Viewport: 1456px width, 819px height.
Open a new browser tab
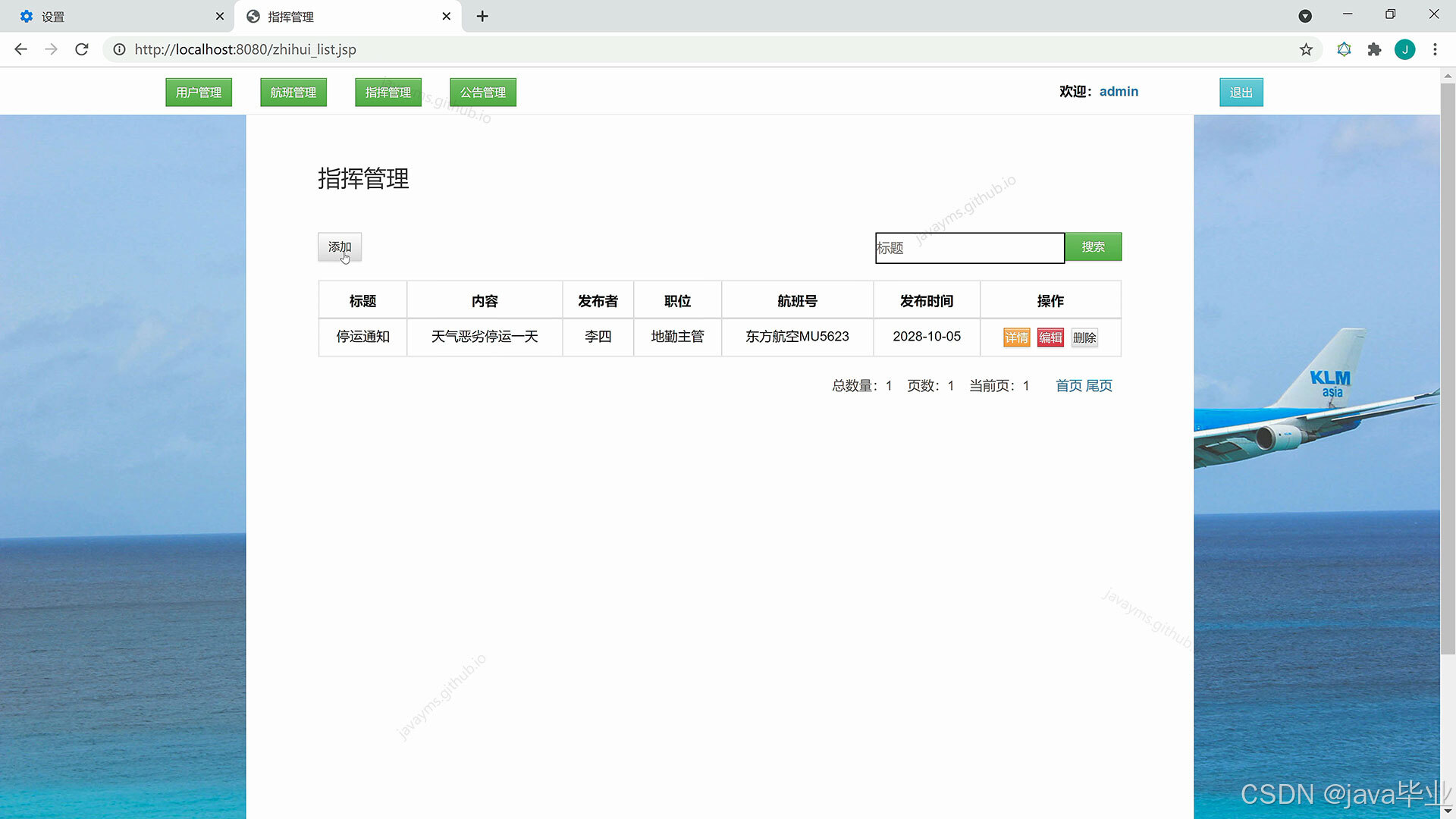482,16
